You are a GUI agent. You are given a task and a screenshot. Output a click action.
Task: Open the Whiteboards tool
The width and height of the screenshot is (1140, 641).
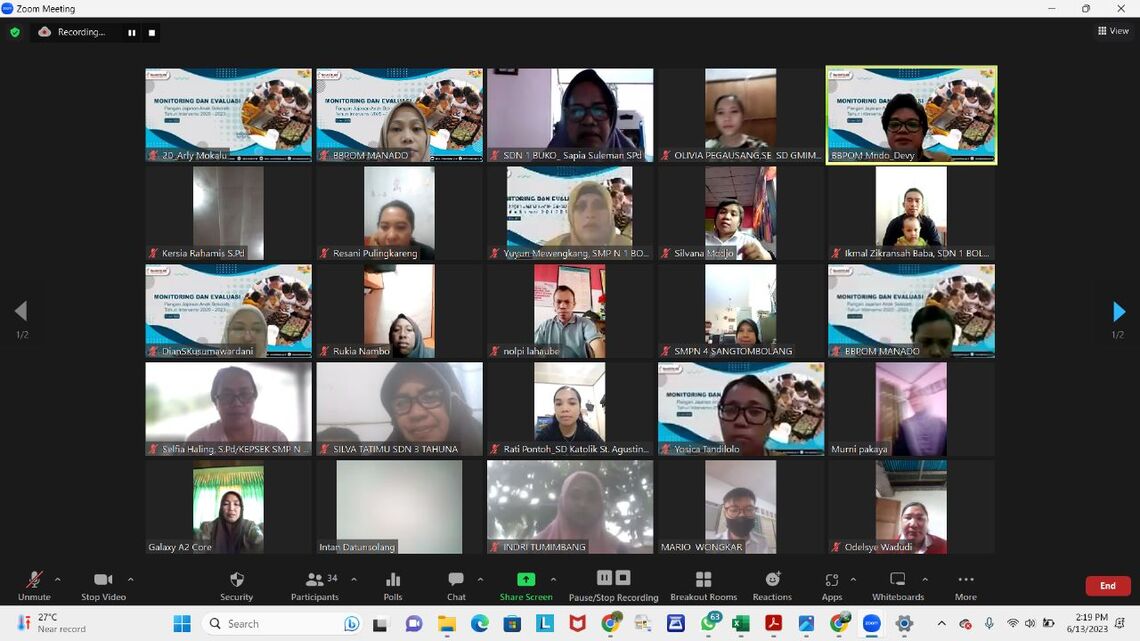[897, 584]
